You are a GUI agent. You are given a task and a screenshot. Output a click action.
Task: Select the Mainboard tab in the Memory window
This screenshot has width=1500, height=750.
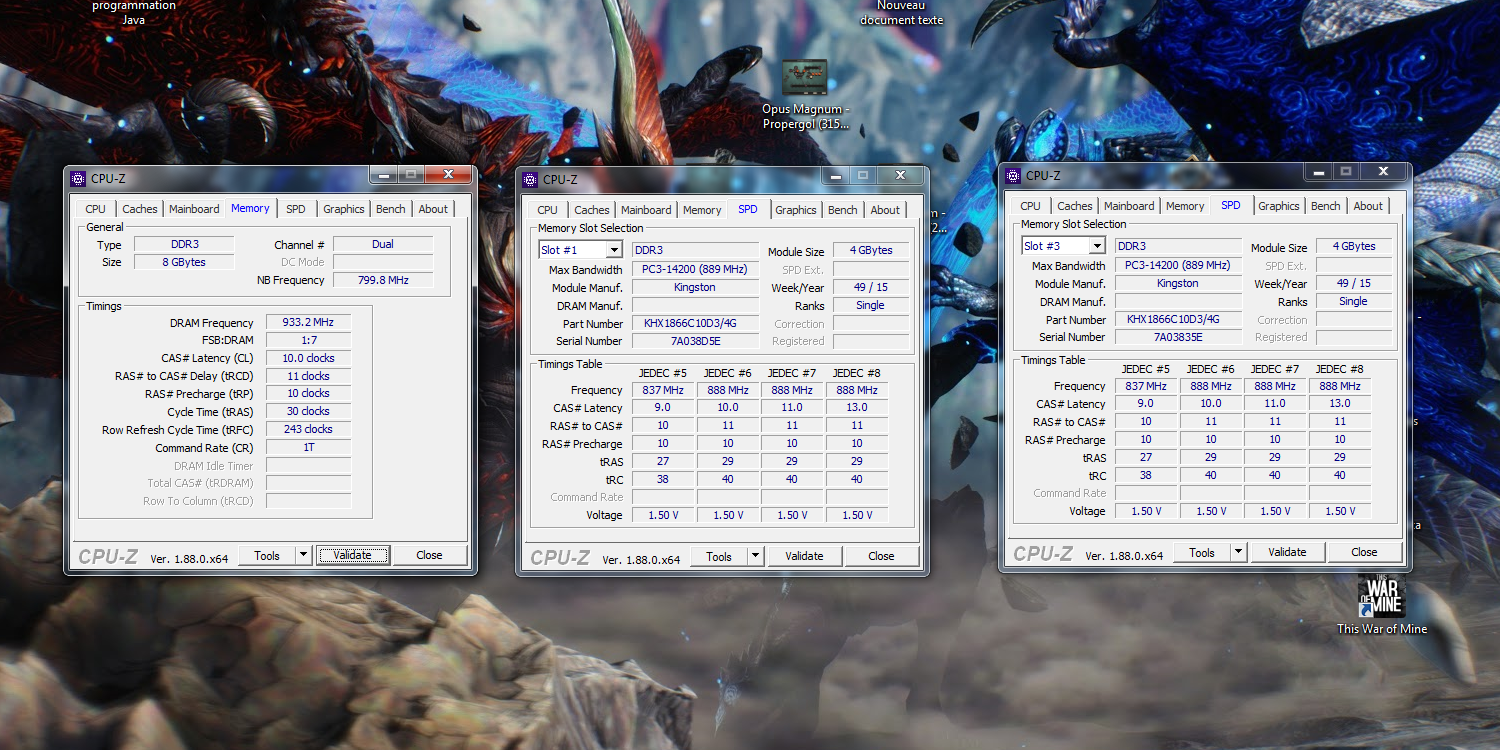pyautogui.click(x=194, y=209)
